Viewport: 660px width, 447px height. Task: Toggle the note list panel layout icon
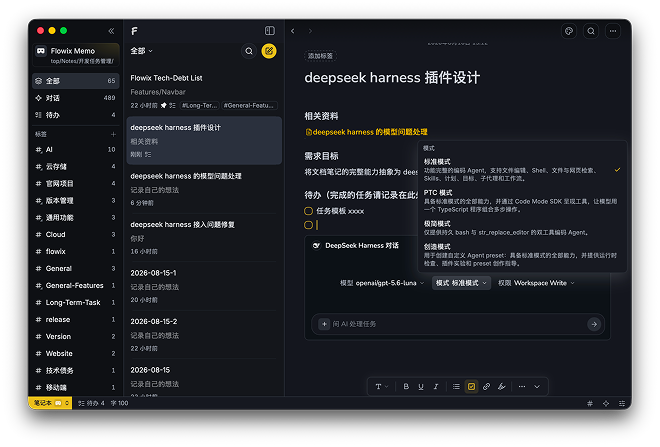270,31
